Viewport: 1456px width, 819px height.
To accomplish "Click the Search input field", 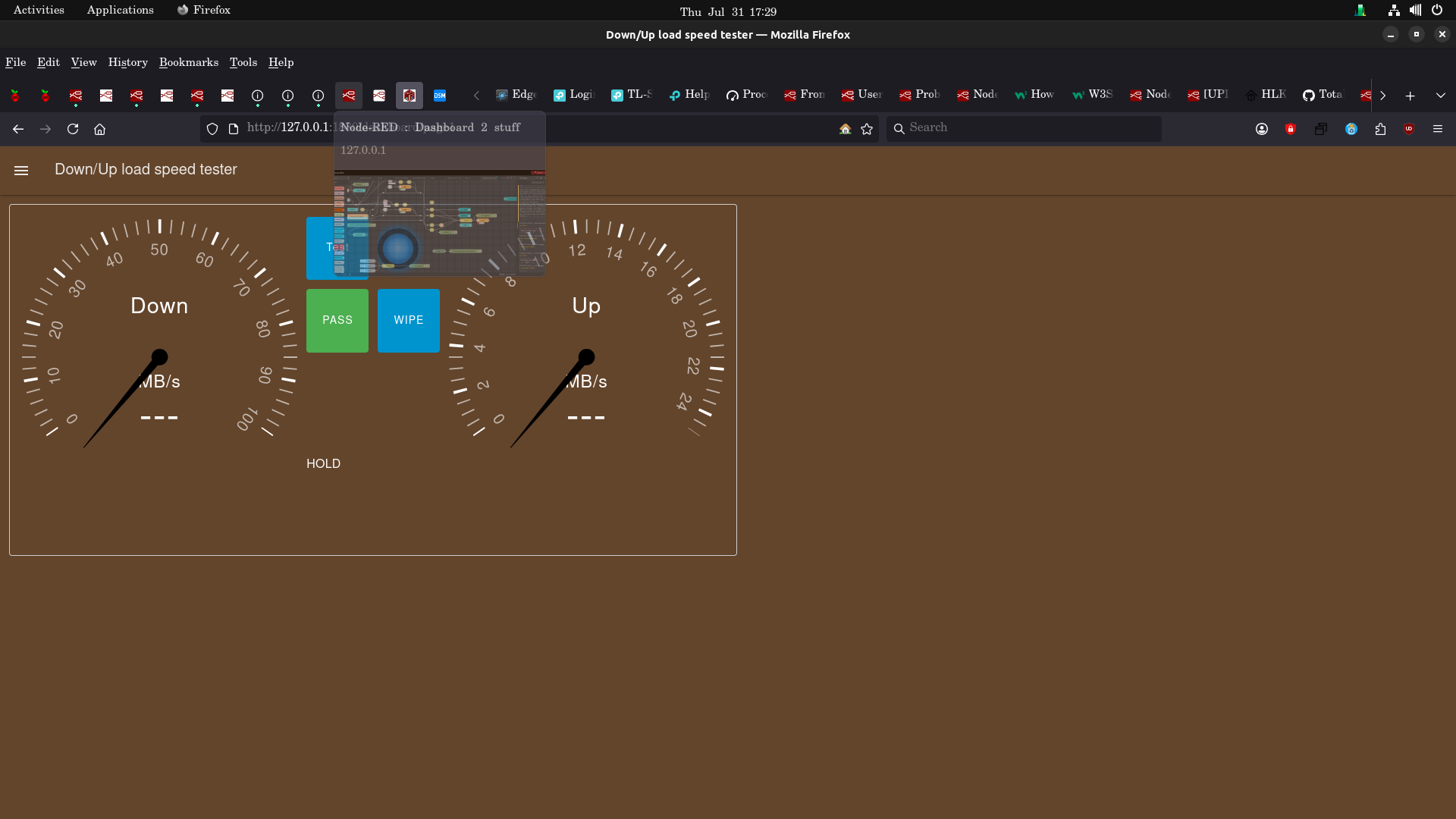I will [1024, 128].
